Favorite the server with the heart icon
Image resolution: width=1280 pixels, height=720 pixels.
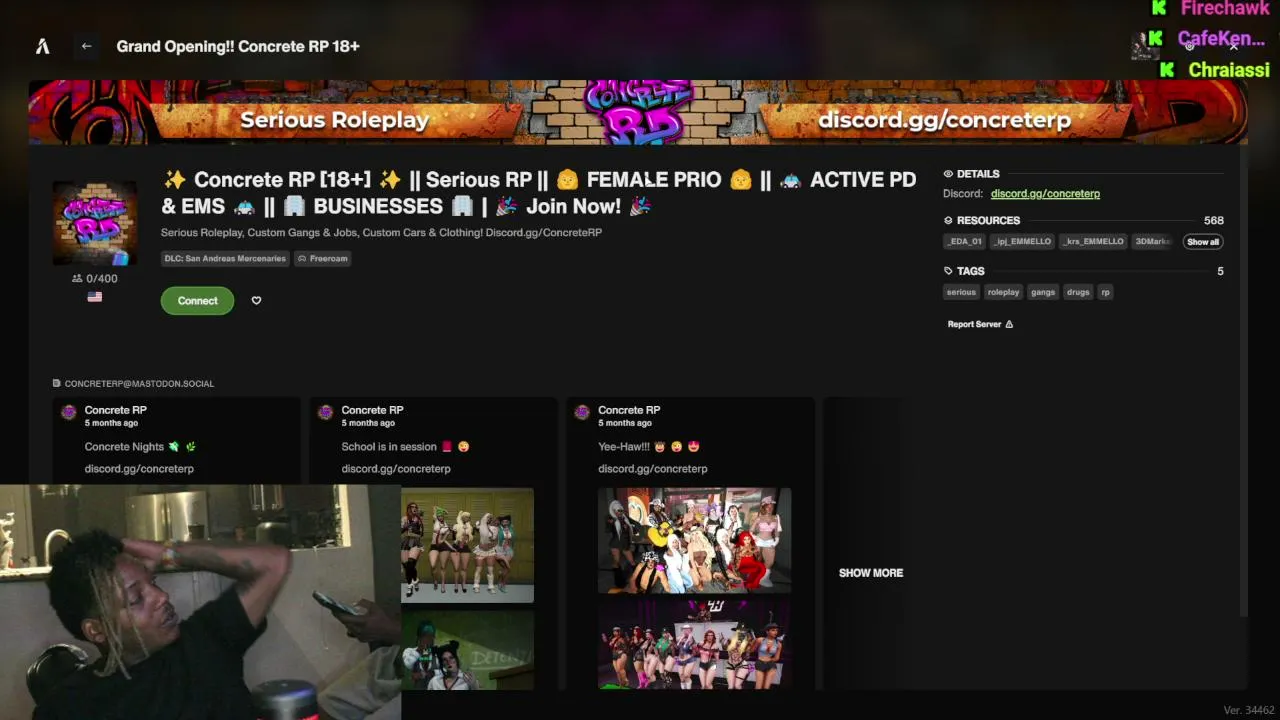(256, 301)
